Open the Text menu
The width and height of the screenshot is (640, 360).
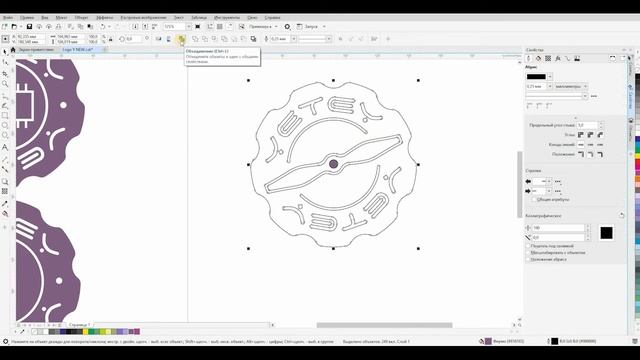(x=179, y=18)
